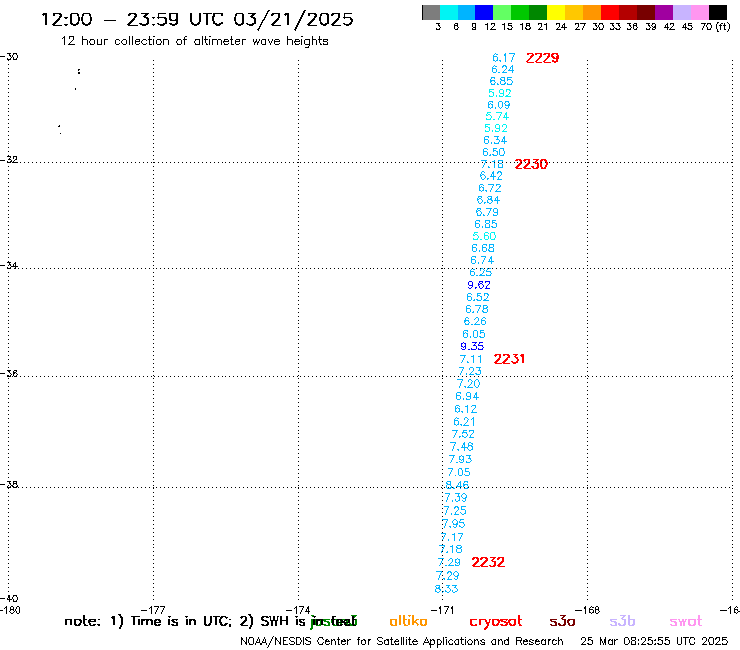Click the wave height value 7.93

point(460,459)
